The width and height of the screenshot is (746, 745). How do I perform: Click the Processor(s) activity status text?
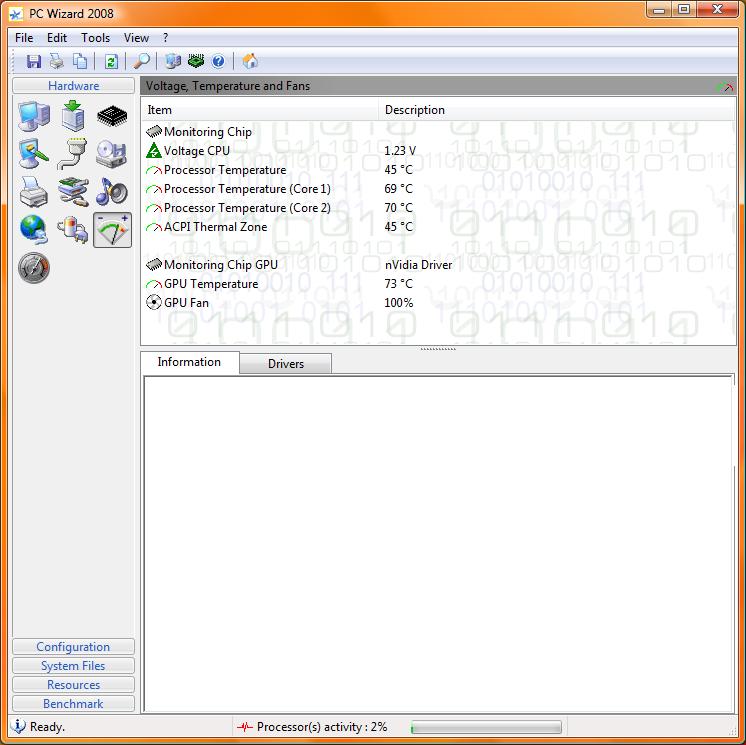[x=322, y=727]
